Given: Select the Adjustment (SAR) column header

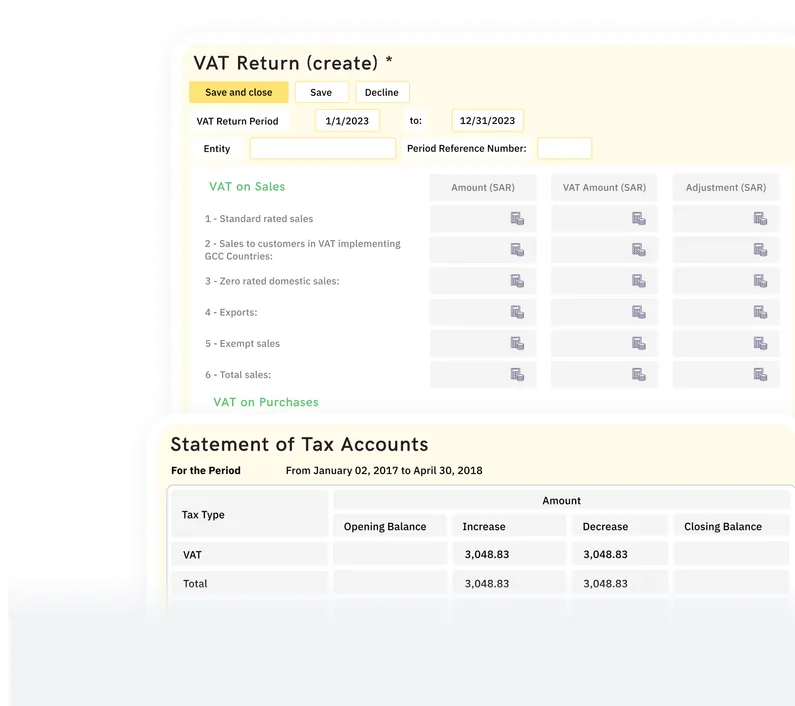Looking at the screenshot, I should coord(726,187).
